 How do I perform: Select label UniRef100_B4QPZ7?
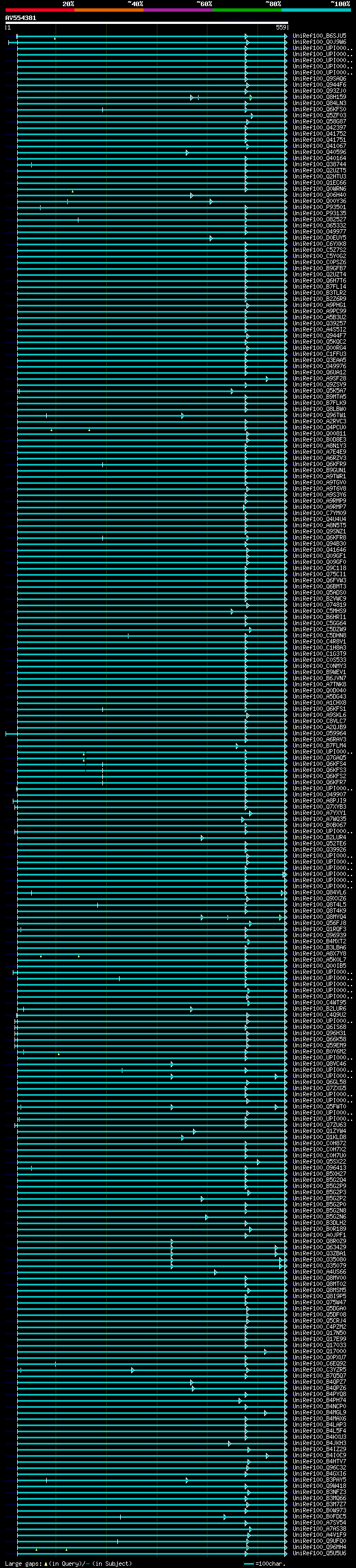[319, 1382]
